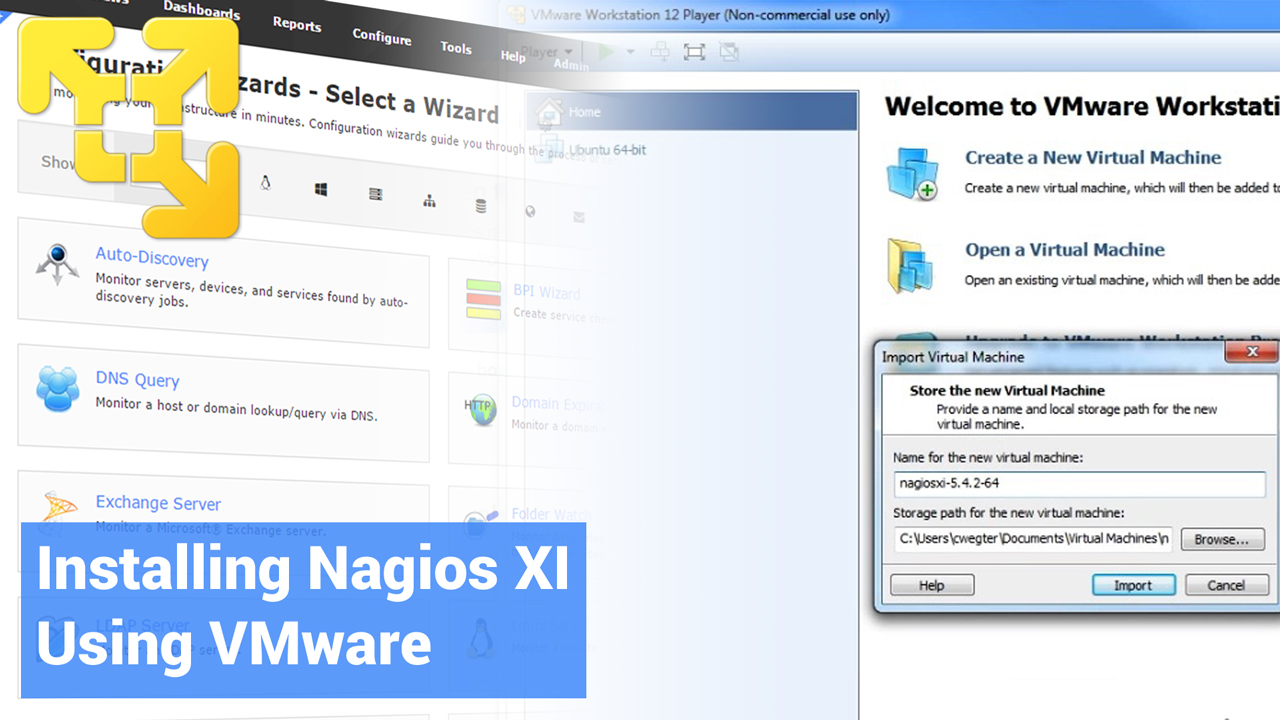The width and height of the screenshot is (1280, 720).
Task: Open the Tools menu in Nagios
Action: tap(456, 47)
